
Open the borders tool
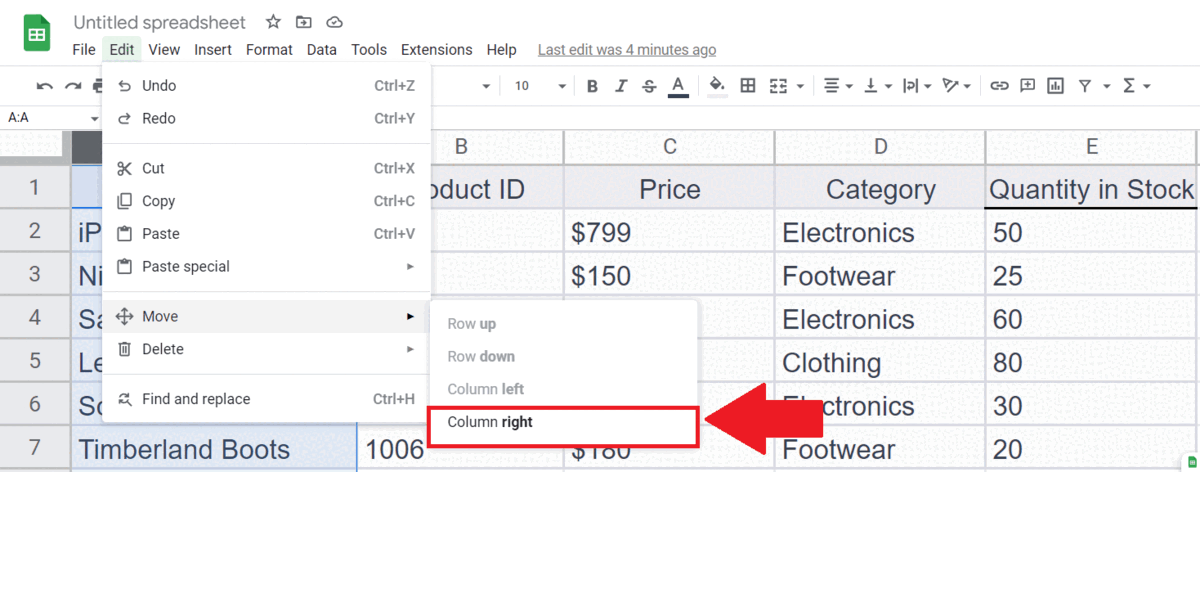click(747, 86)
